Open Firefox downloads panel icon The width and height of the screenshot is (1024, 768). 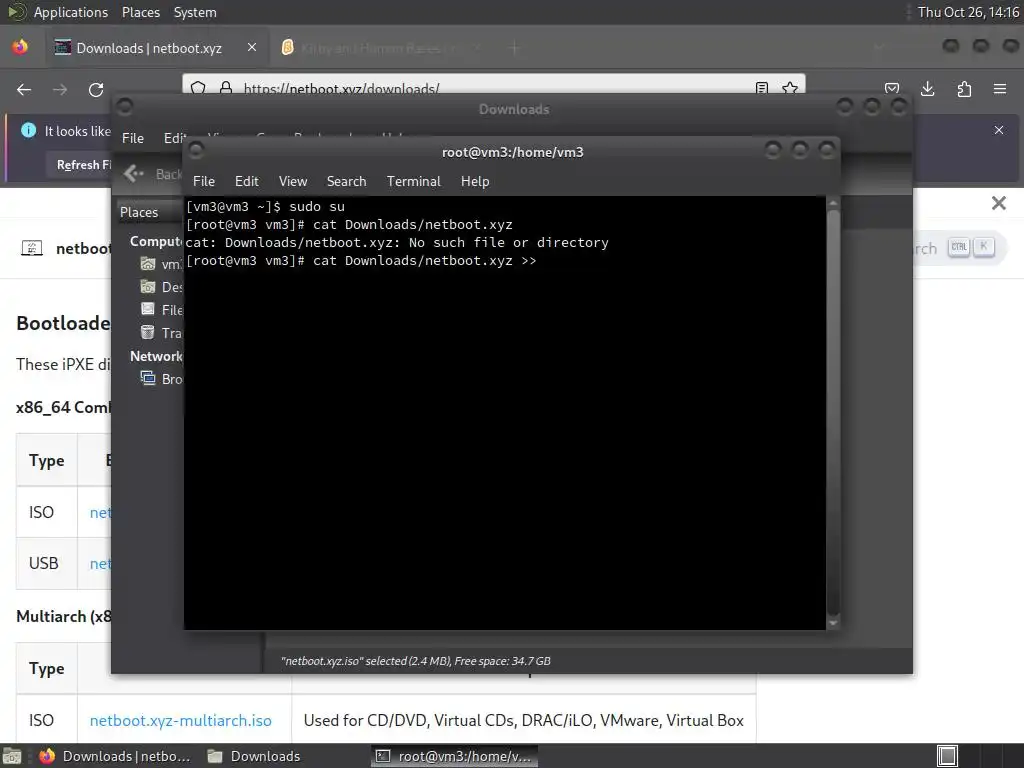tap(927, 89)
